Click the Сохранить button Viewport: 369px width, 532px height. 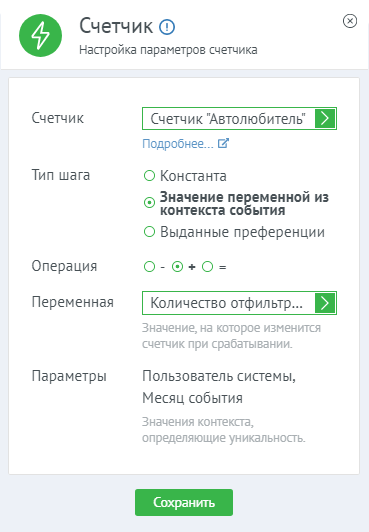pyautogui.click(x=184, y=502)
